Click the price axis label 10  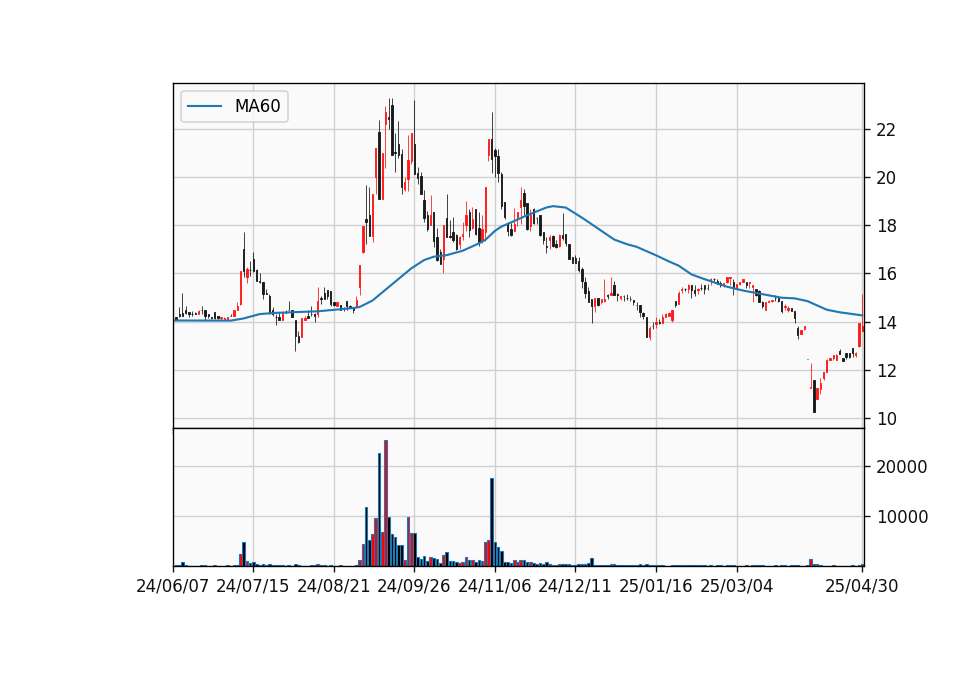[886, 419]
